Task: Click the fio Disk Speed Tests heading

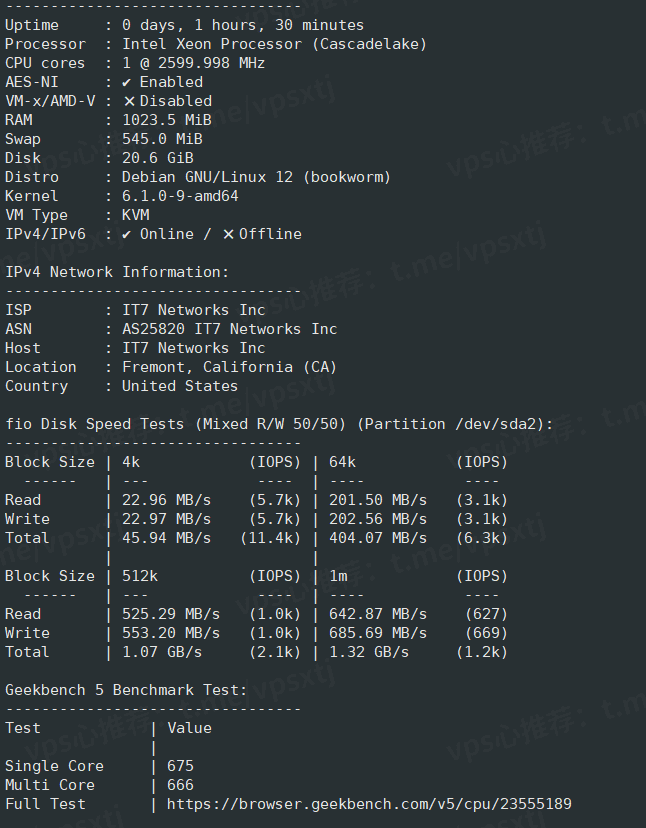Action: tap(279, 424)
